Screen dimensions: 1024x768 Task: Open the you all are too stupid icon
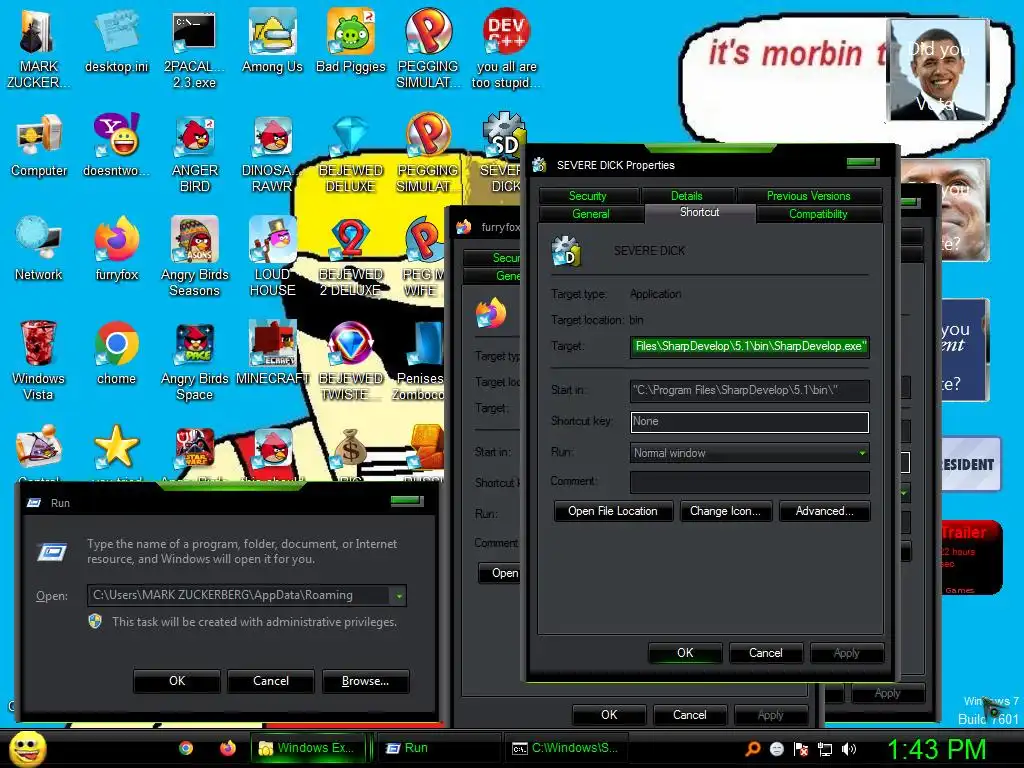506,49
